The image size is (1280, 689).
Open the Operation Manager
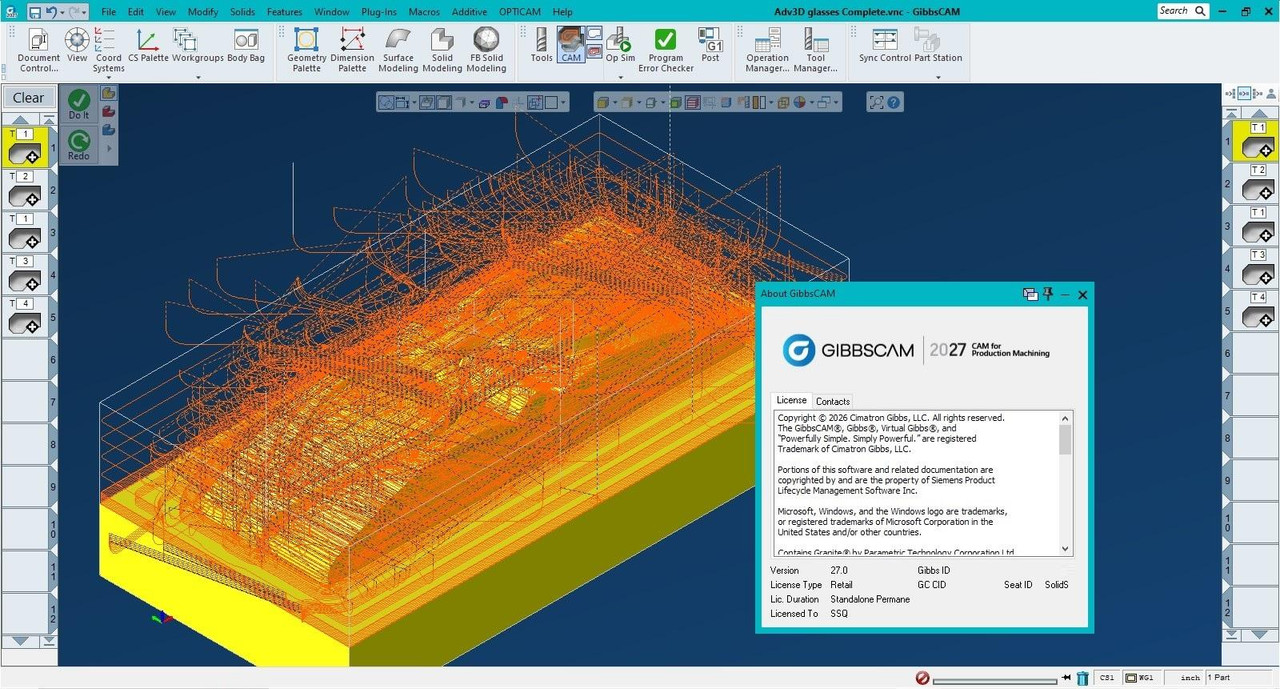(x=767, y=50)
